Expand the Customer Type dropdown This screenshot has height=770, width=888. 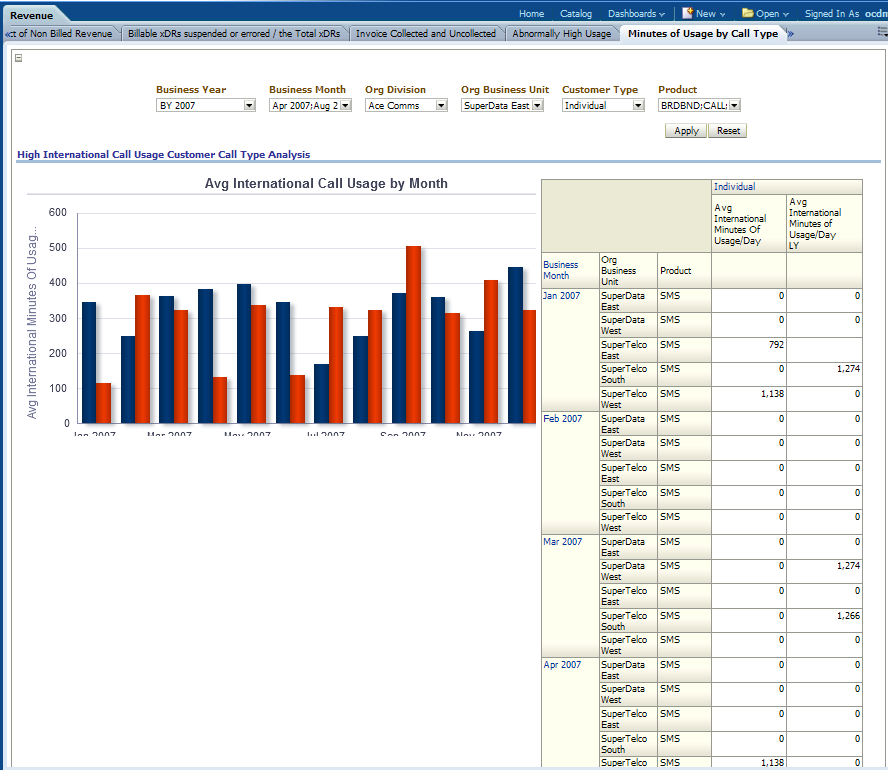coord(638,105)
